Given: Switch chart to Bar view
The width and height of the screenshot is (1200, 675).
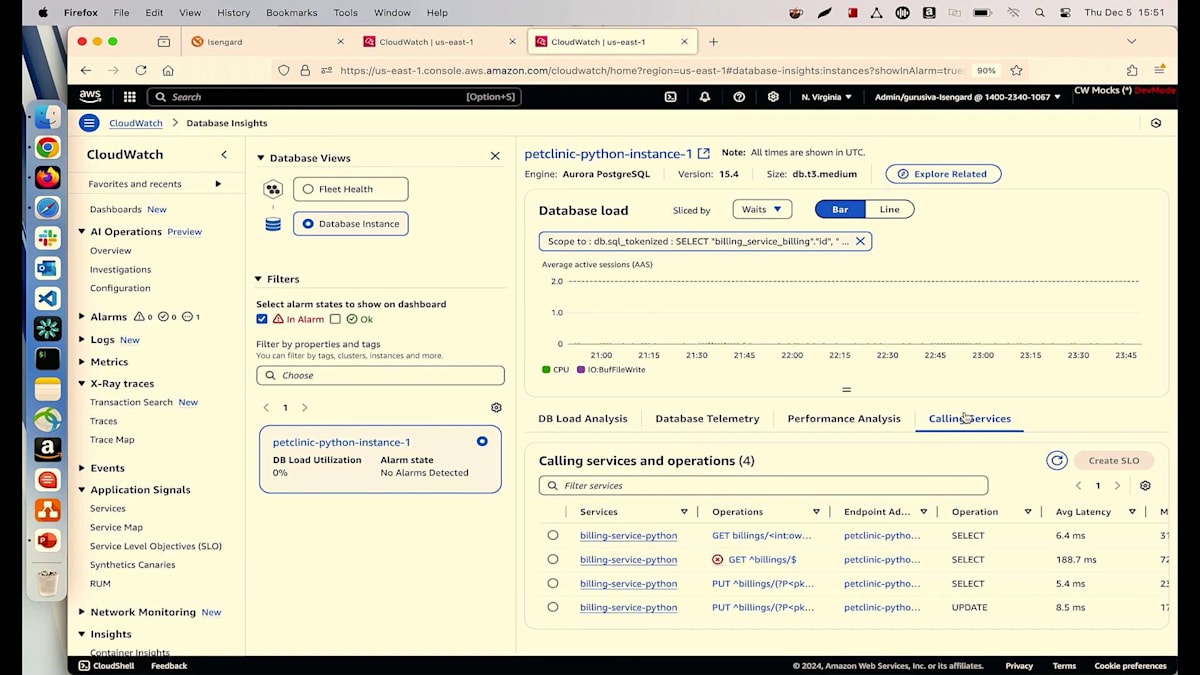Looking at the screenshot, I should pos(840,209).
